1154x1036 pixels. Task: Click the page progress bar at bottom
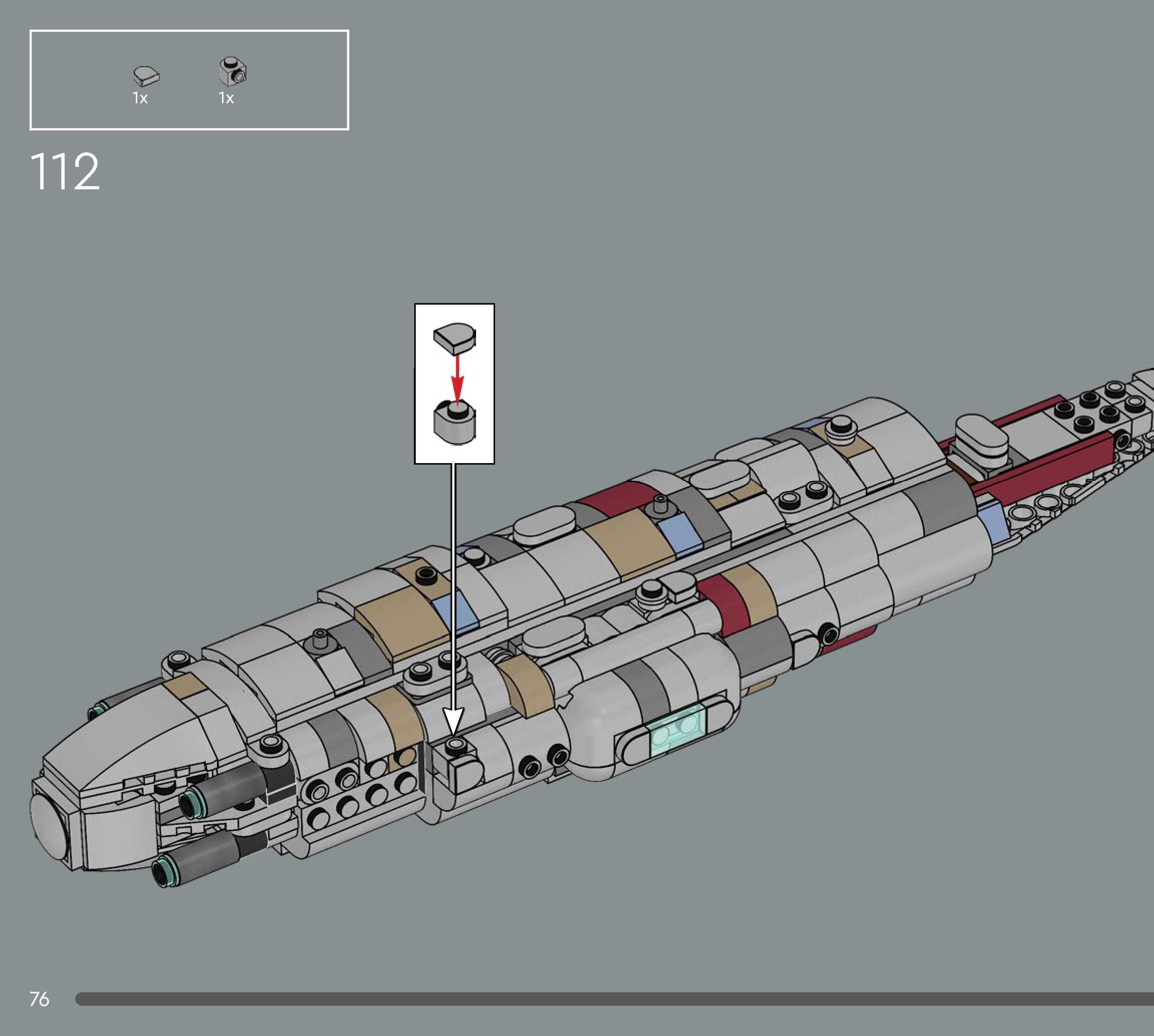pos(613,999)
